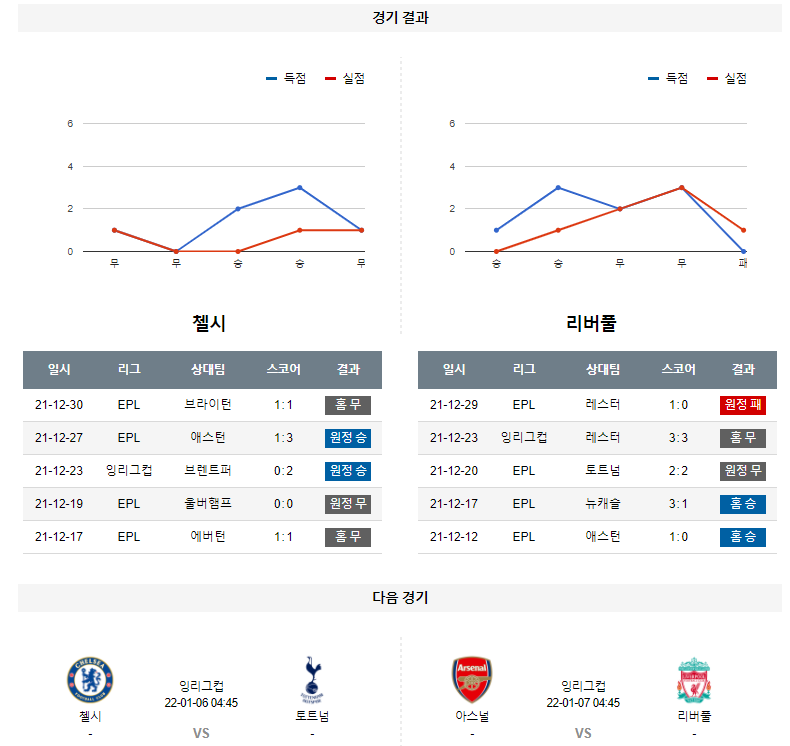Click the 경기 결과 section header

(x=400, y=18)
